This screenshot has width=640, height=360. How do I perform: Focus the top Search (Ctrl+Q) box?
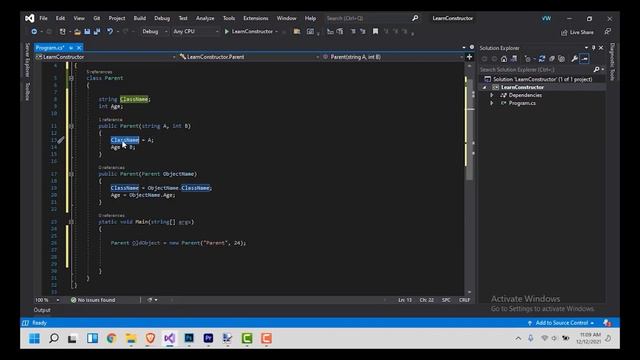click(x=372, y=18)
